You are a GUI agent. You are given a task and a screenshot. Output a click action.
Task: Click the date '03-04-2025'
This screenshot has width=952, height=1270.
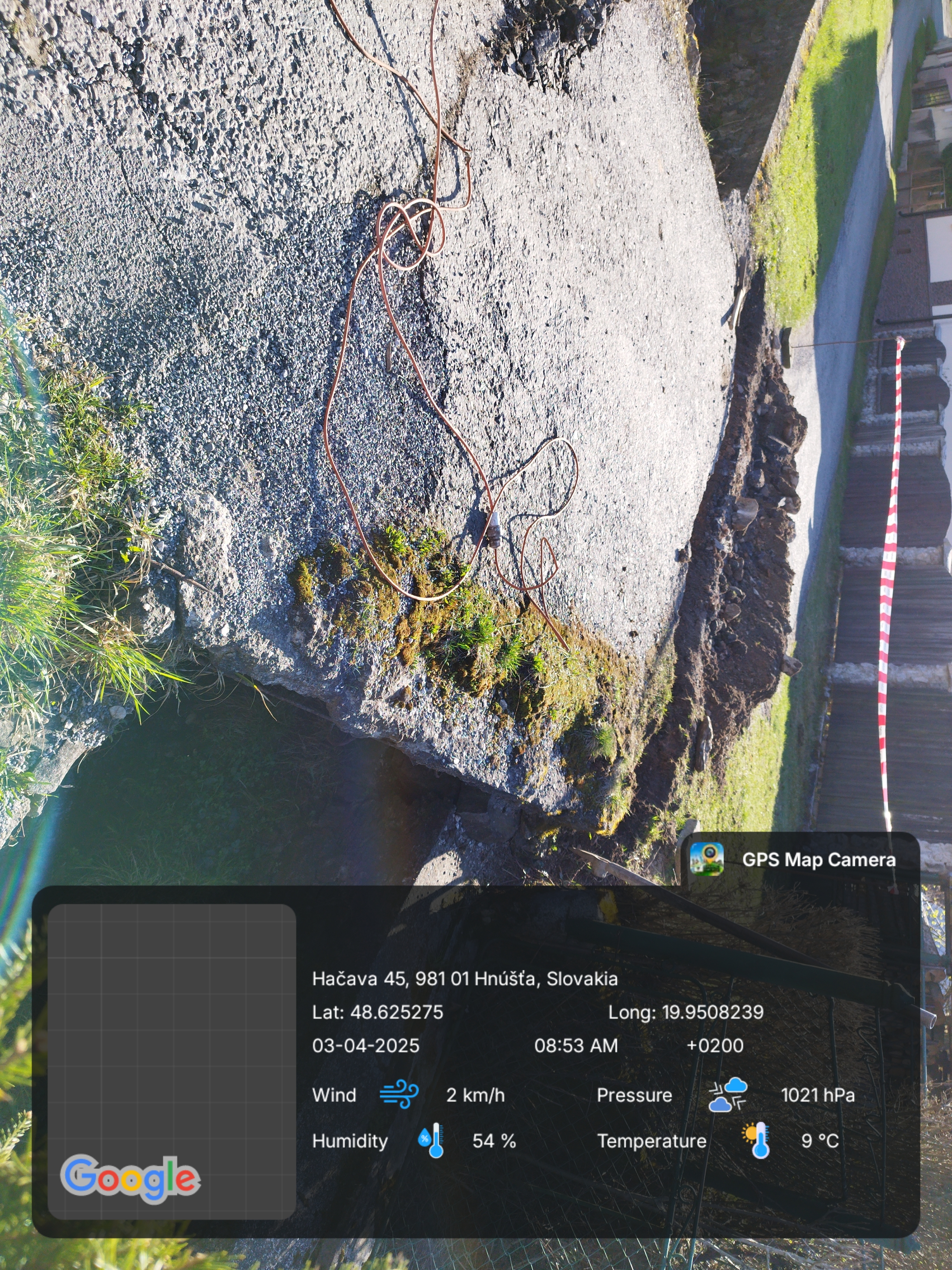366,1045
